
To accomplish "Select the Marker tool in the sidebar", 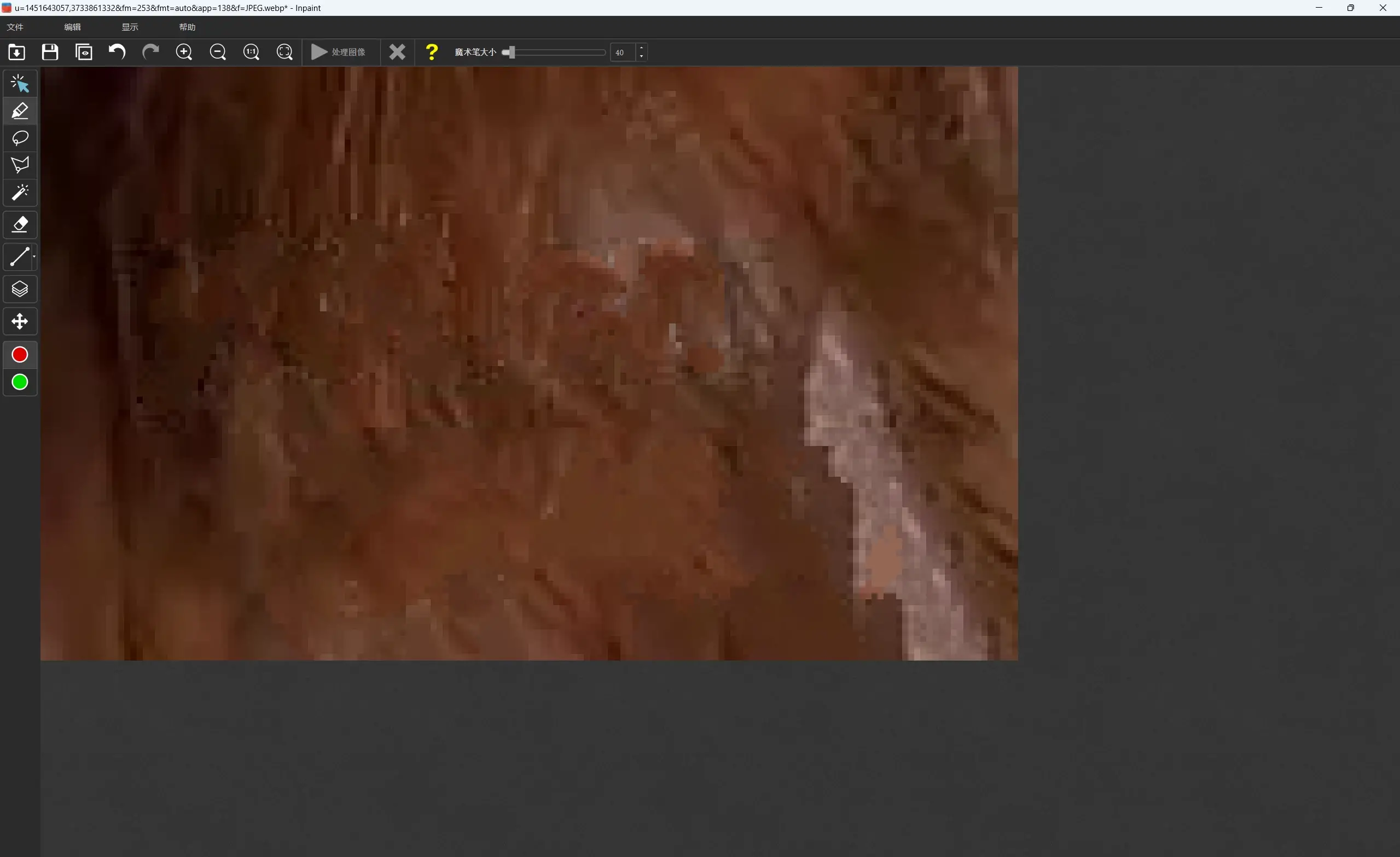I will click(19, 110).
